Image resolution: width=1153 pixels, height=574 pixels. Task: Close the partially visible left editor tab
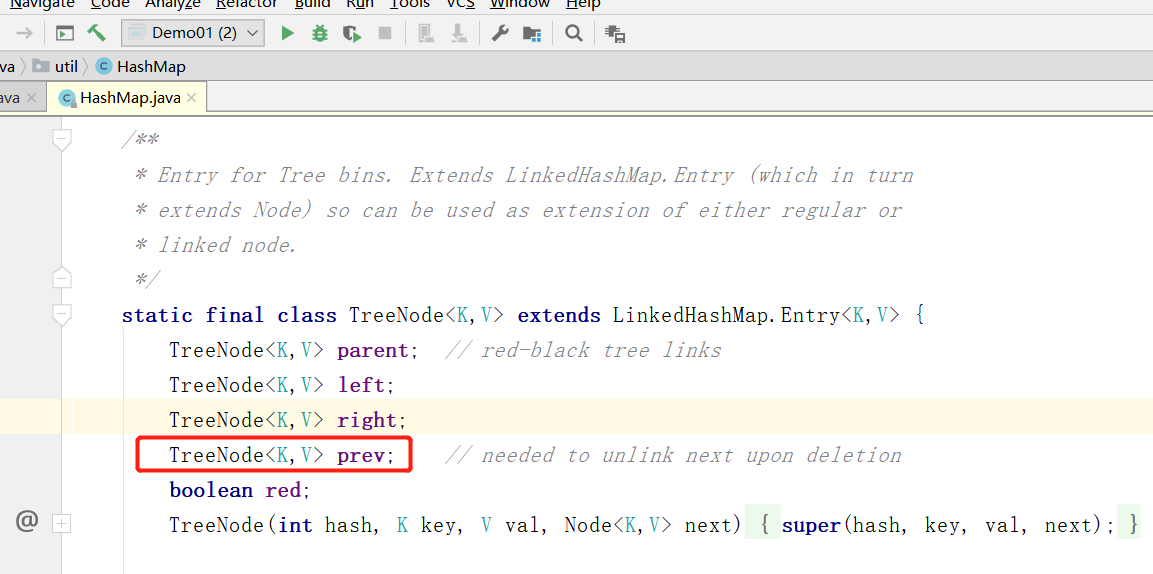click(x=31, y=98)
